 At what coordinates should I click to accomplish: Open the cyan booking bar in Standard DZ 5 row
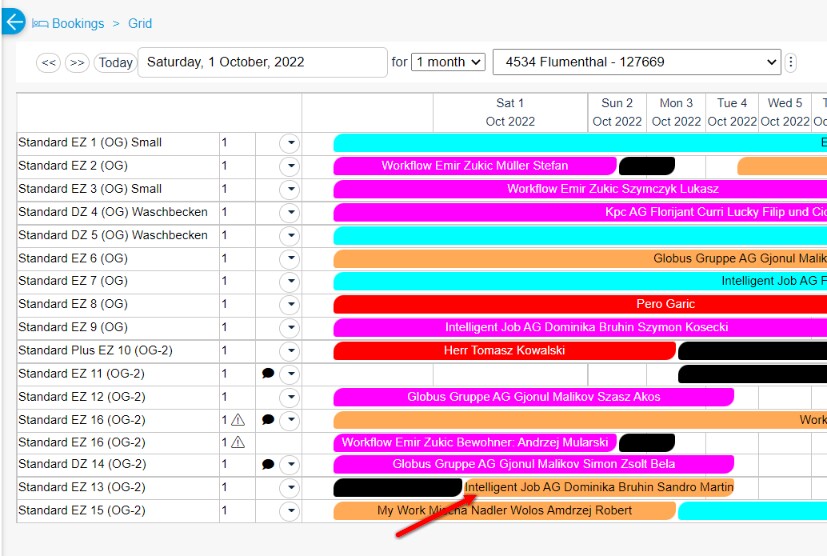click(x=580, y=235)
